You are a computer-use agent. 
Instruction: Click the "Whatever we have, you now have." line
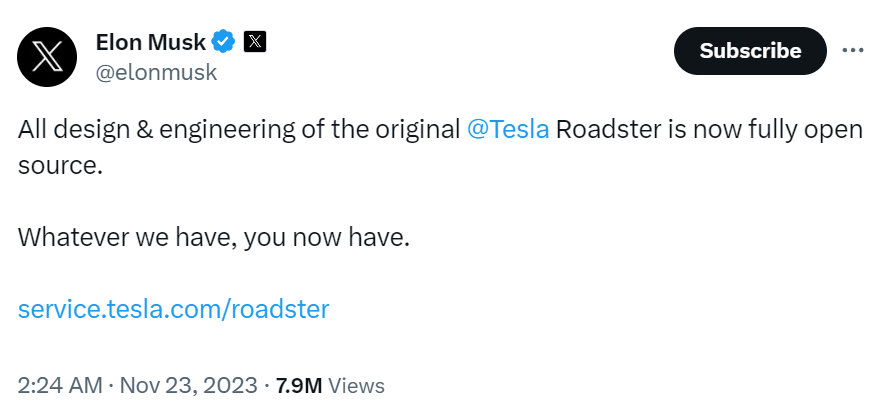click(x=214, y=238)
